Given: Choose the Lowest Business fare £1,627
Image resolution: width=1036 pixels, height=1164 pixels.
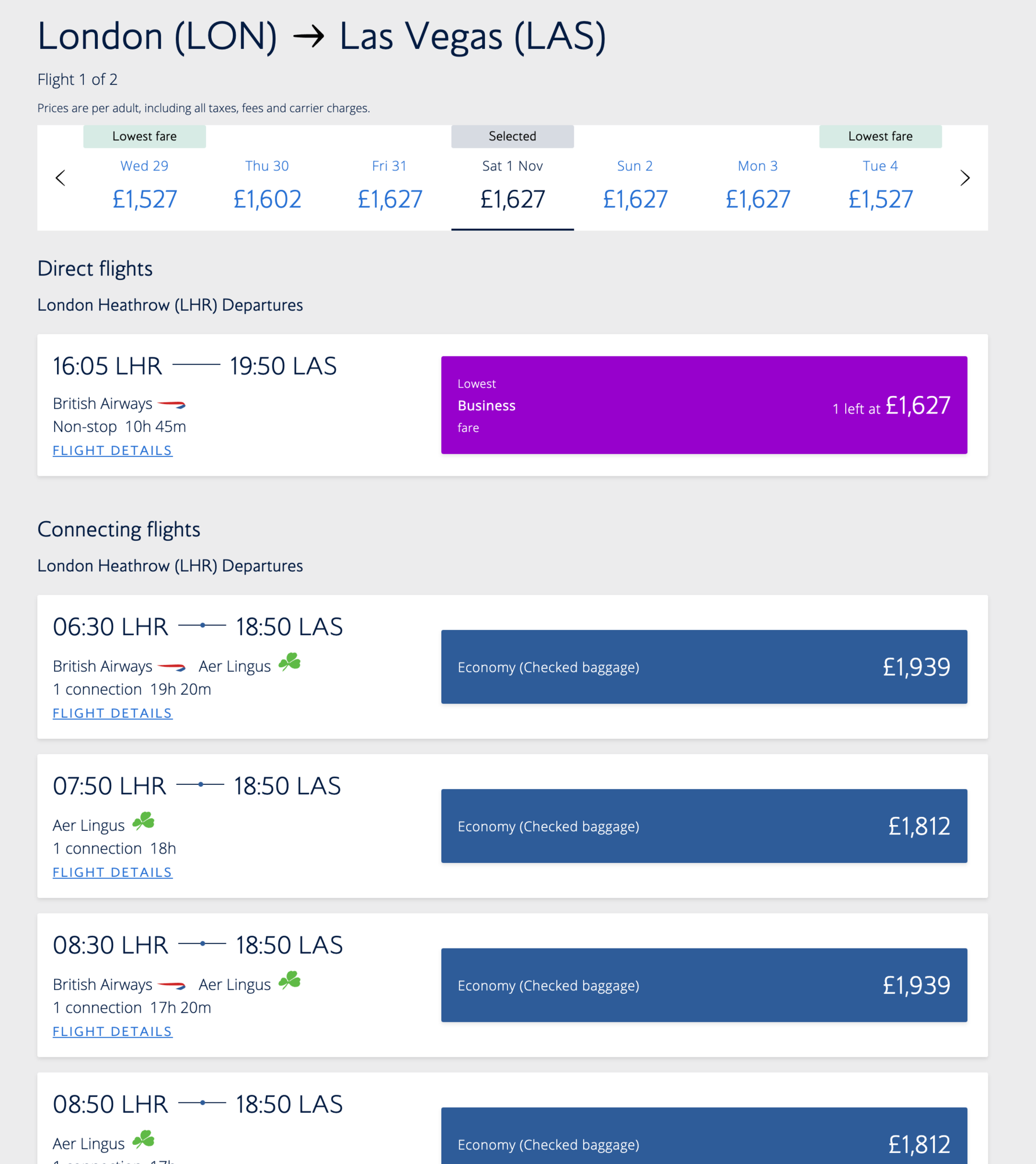Looking at the screenshot, I should 704,405.
